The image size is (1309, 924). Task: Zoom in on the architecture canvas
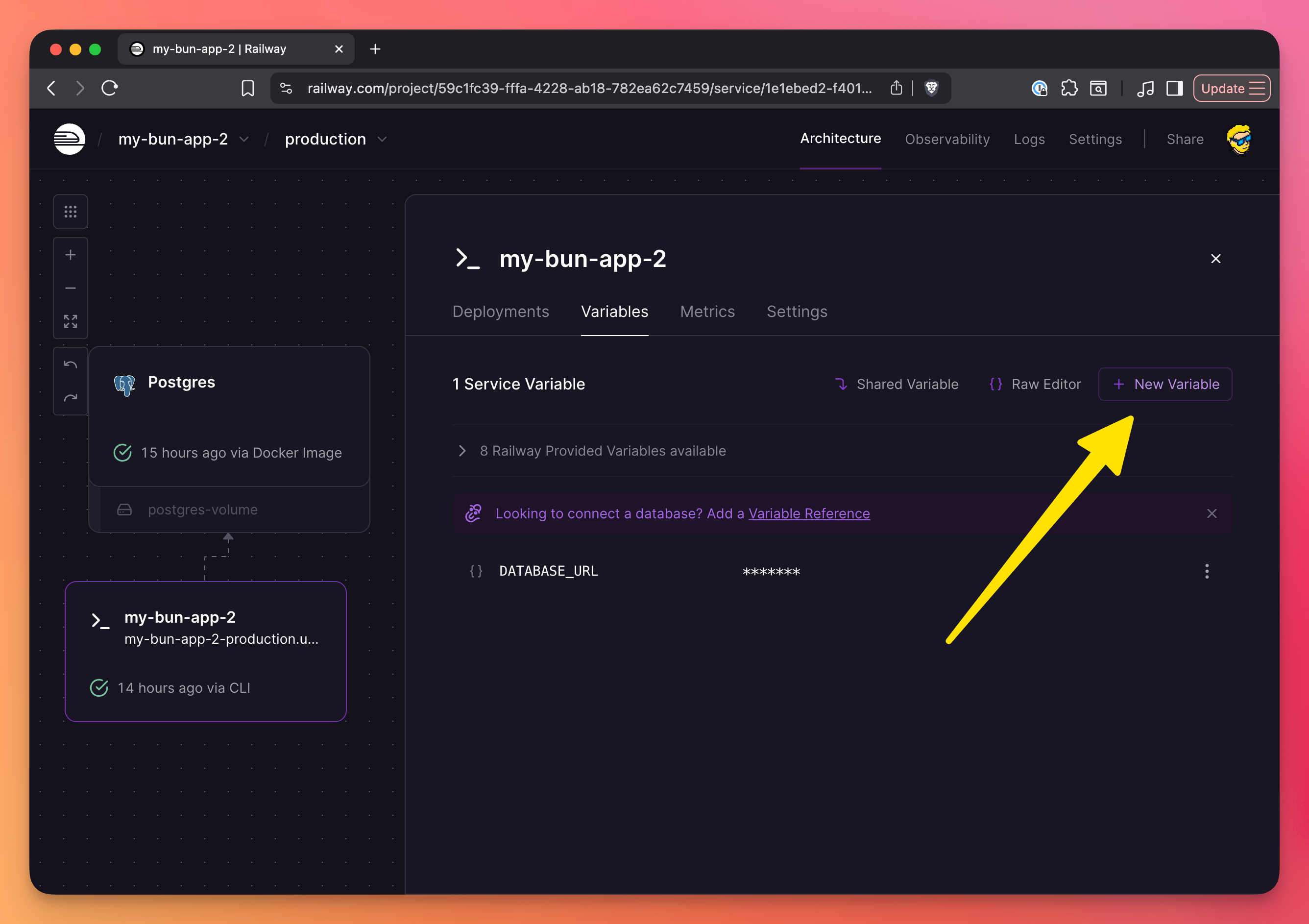coord(70,255)
